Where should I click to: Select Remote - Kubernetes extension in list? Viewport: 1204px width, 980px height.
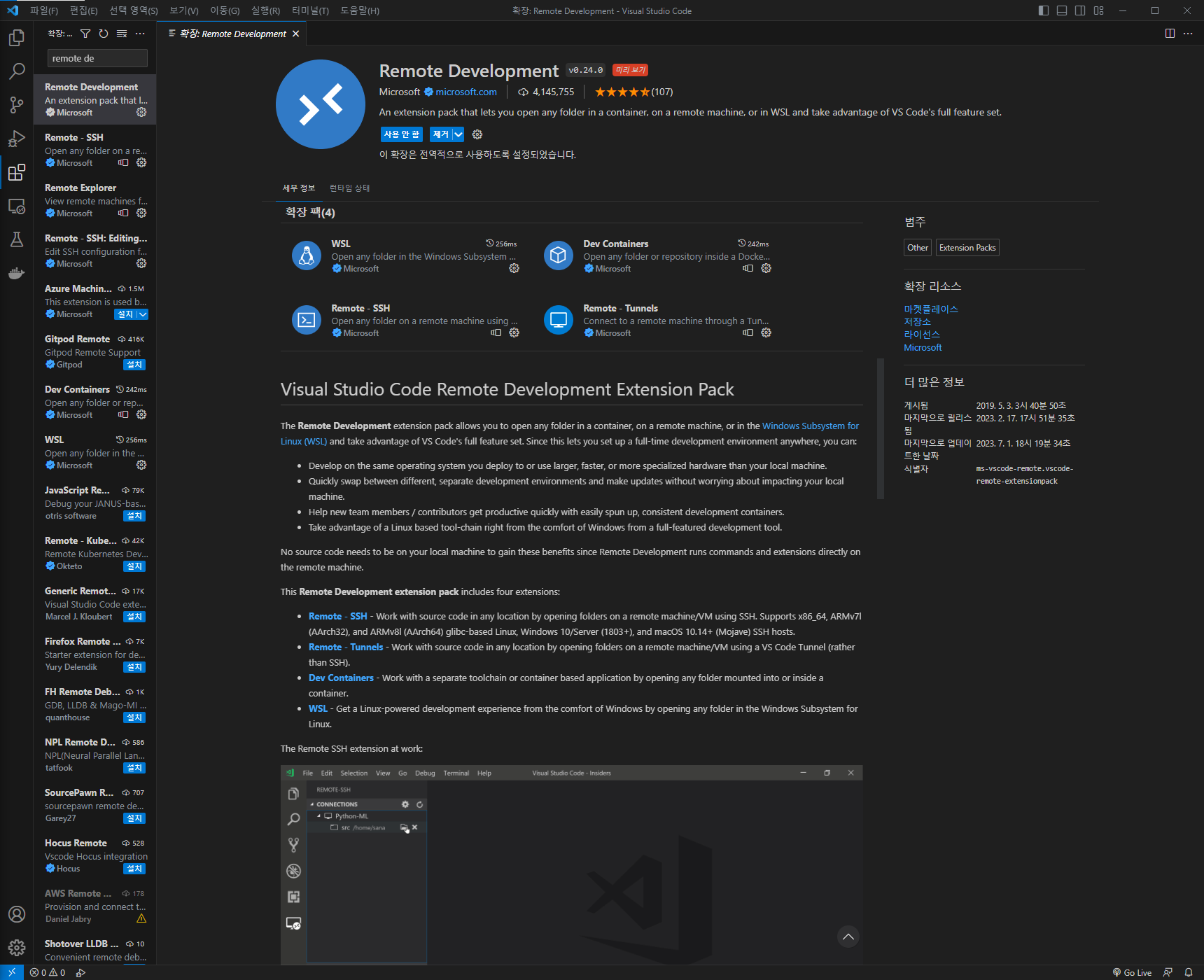[94, 553]
